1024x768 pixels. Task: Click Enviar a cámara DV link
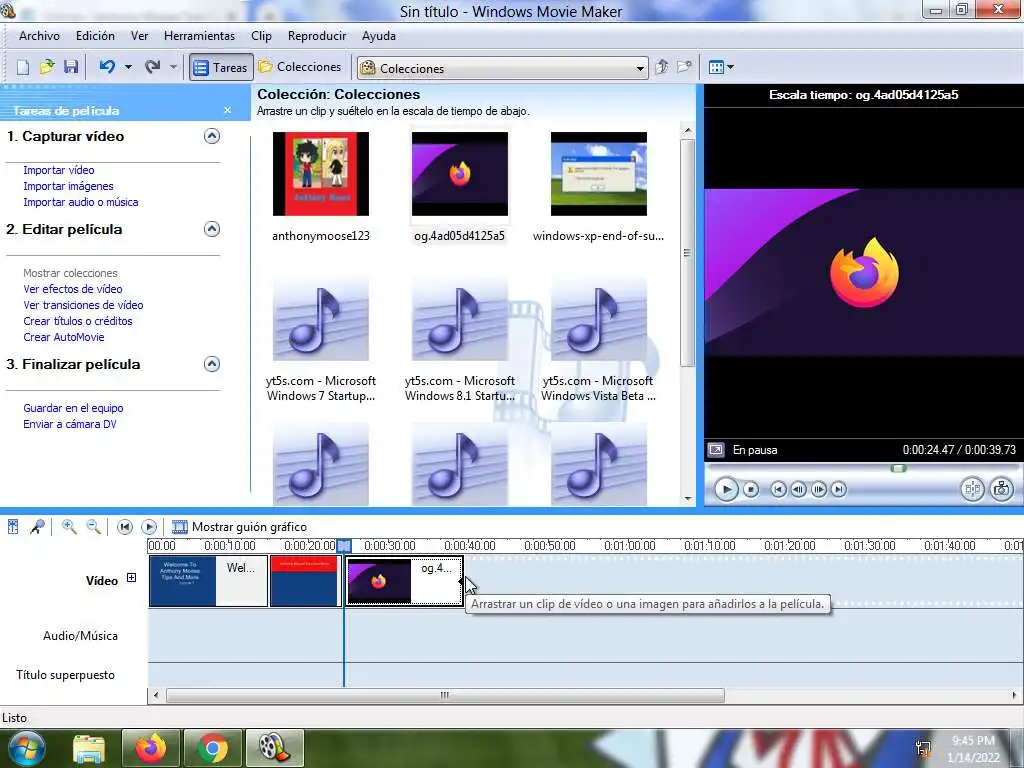click(x=70, y=424)
